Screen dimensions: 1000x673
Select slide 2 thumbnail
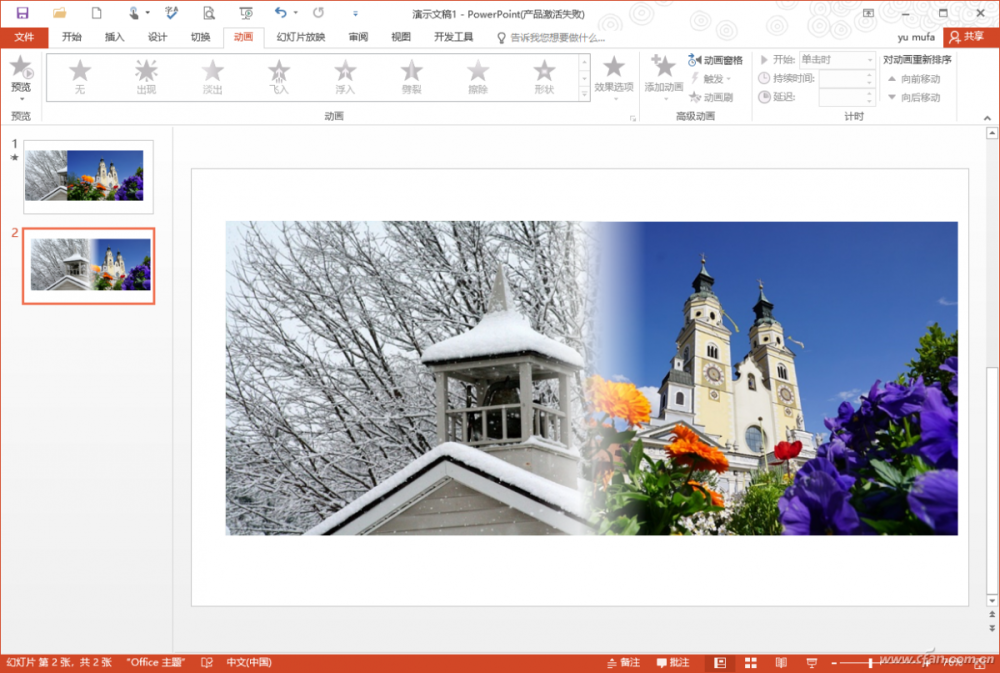89,265
